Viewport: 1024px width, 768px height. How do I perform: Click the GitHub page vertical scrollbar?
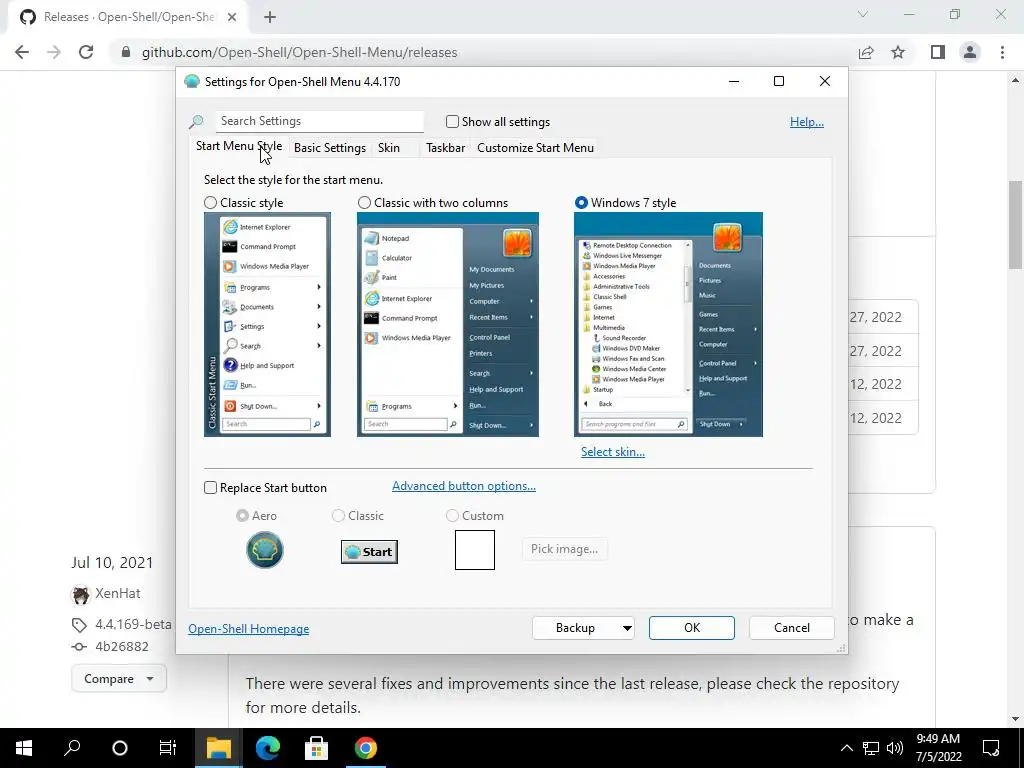[x=1015, y=225]
